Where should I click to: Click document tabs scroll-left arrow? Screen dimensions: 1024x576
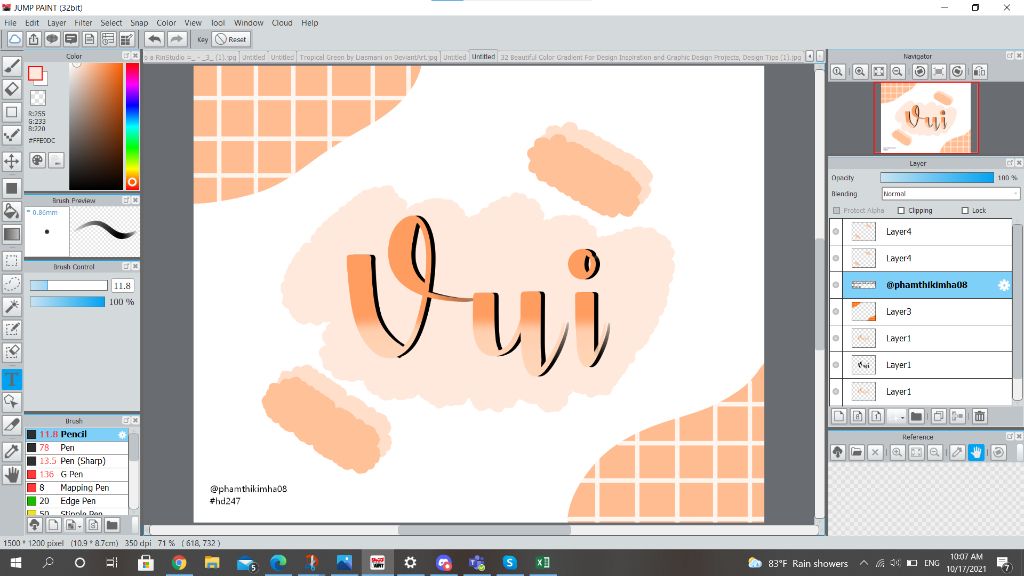(x=809, y=56)
